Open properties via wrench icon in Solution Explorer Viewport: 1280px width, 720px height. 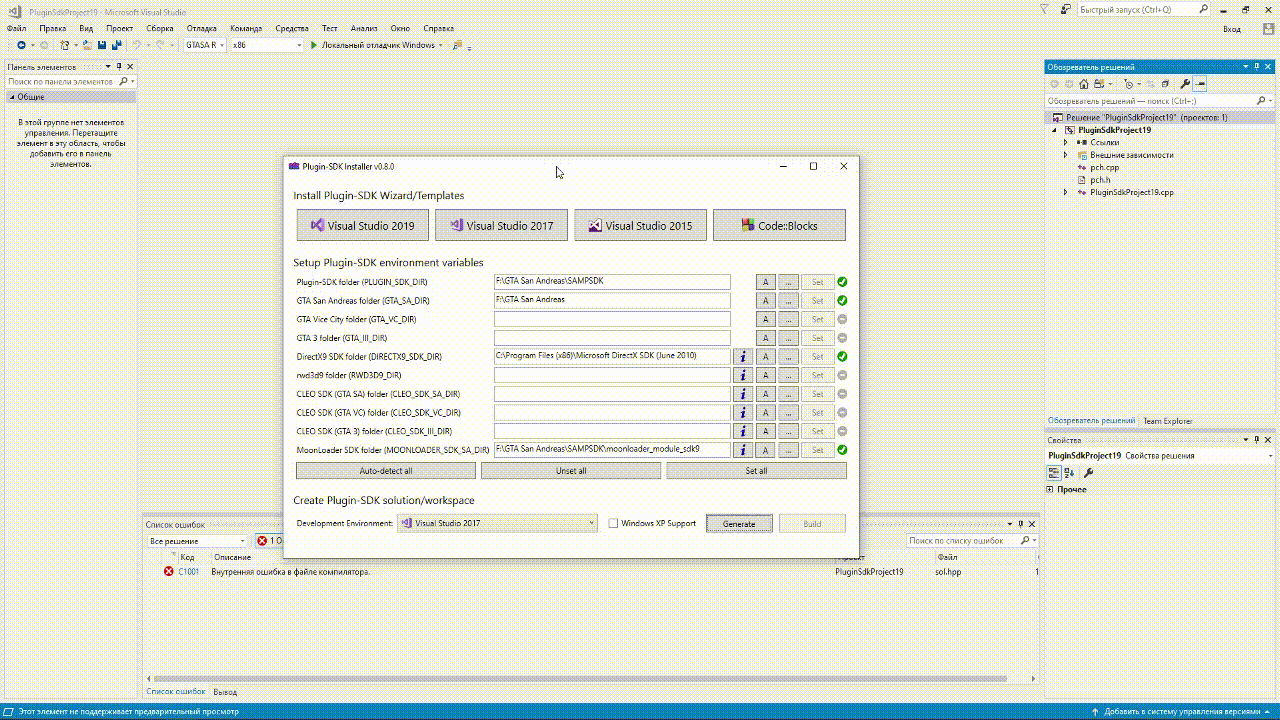[1185, 84]
